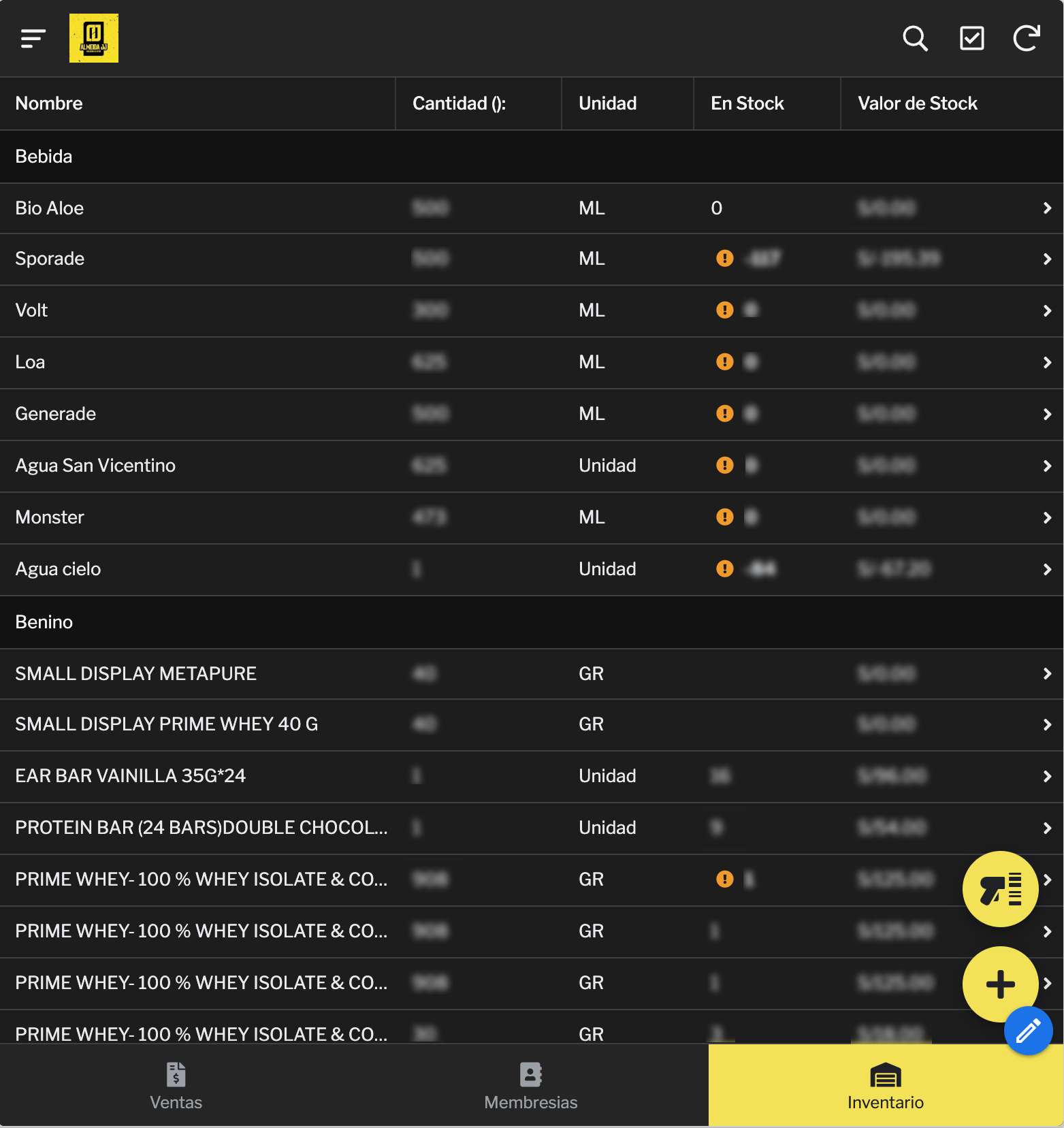This screenshot has height=1128, width=1064.
Task: Expand Generade row chevron
Action: click(1047, 414)
